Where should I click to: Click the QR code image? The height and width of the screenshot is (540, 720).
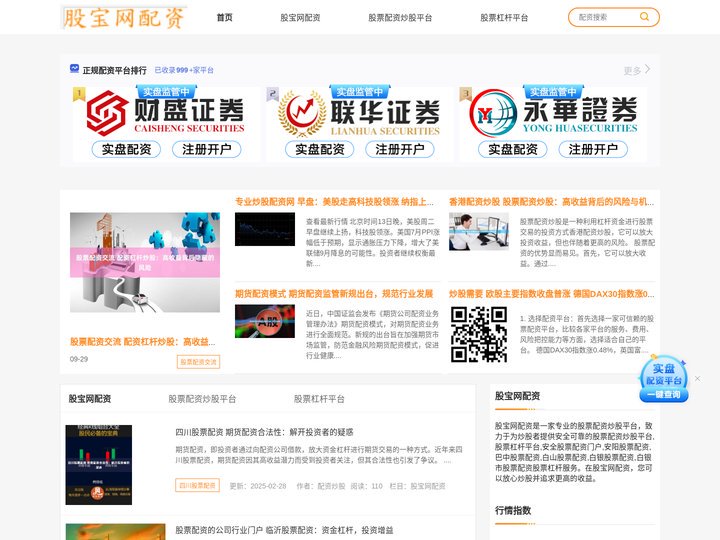[x=479, y=334]
